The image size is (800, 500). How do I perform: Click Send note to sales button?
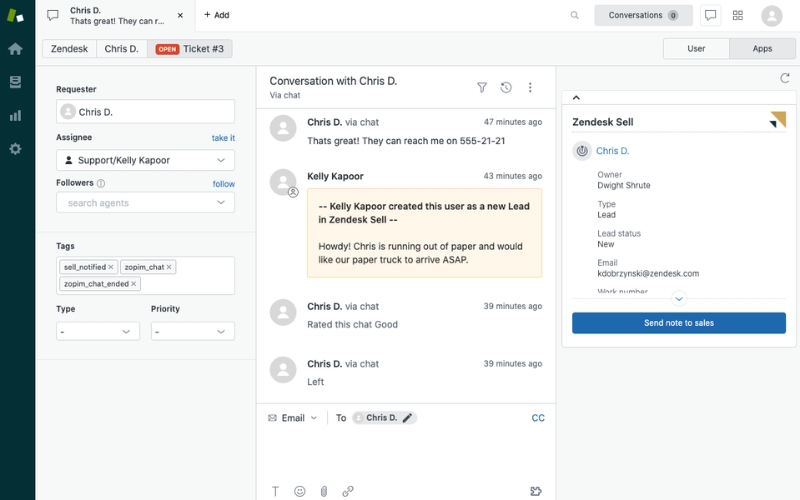pos(679,323)
